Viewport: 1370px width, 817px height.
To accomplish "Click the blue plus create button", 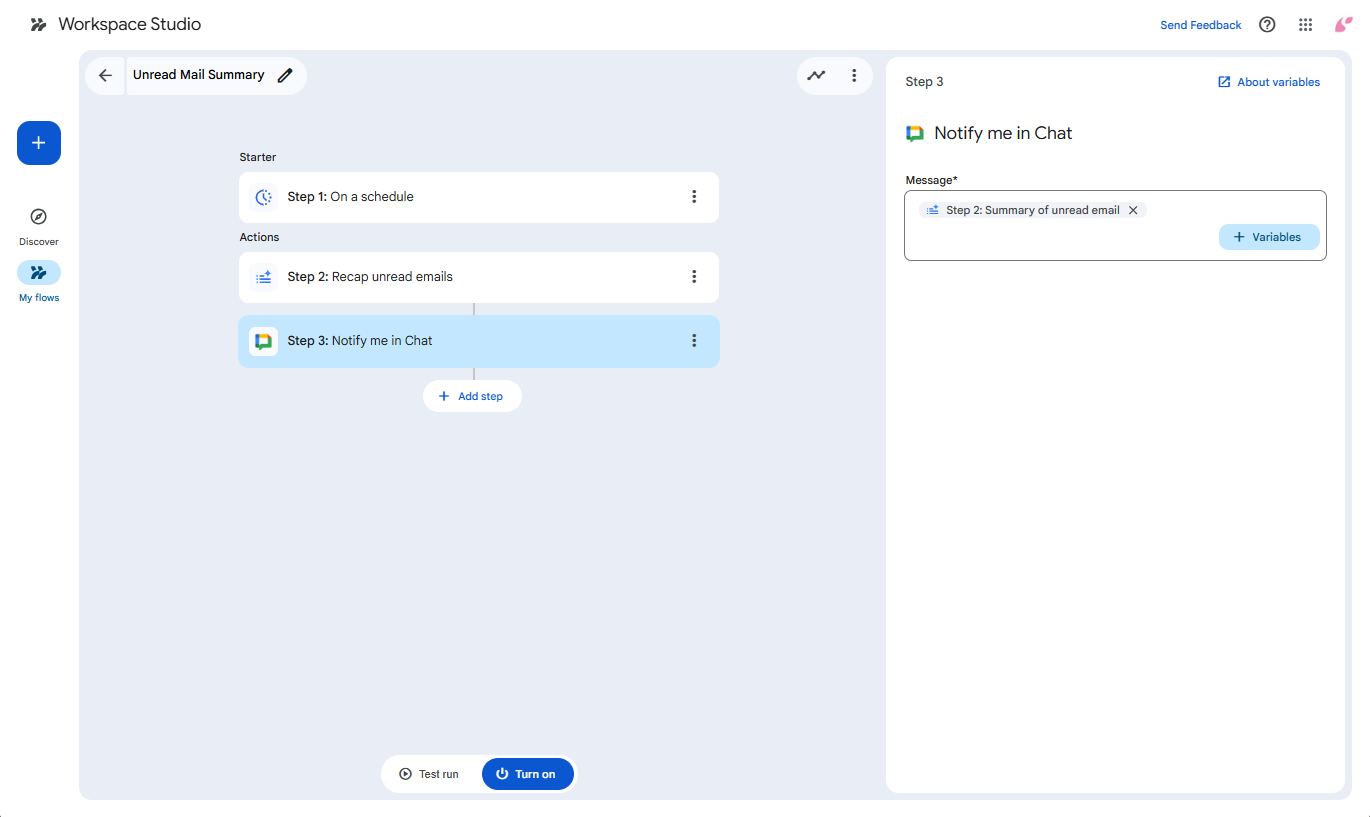I will tap(39, 143).
